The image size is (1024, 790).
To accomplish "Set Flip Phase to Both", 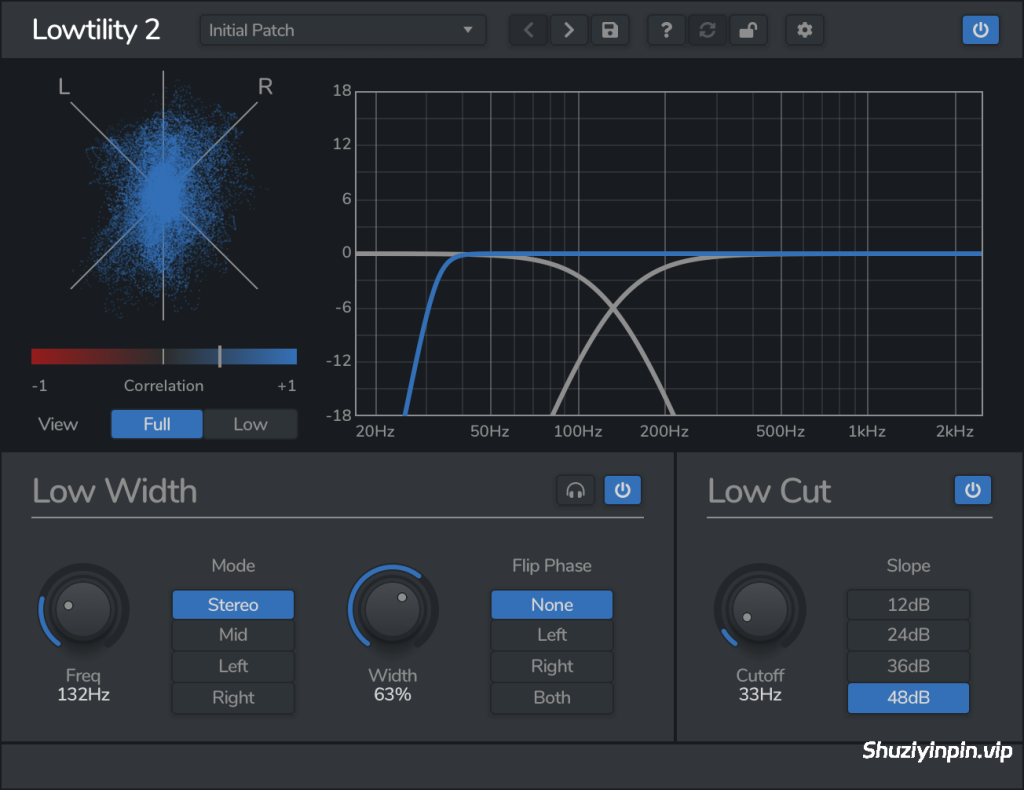I will pos(552,697).
